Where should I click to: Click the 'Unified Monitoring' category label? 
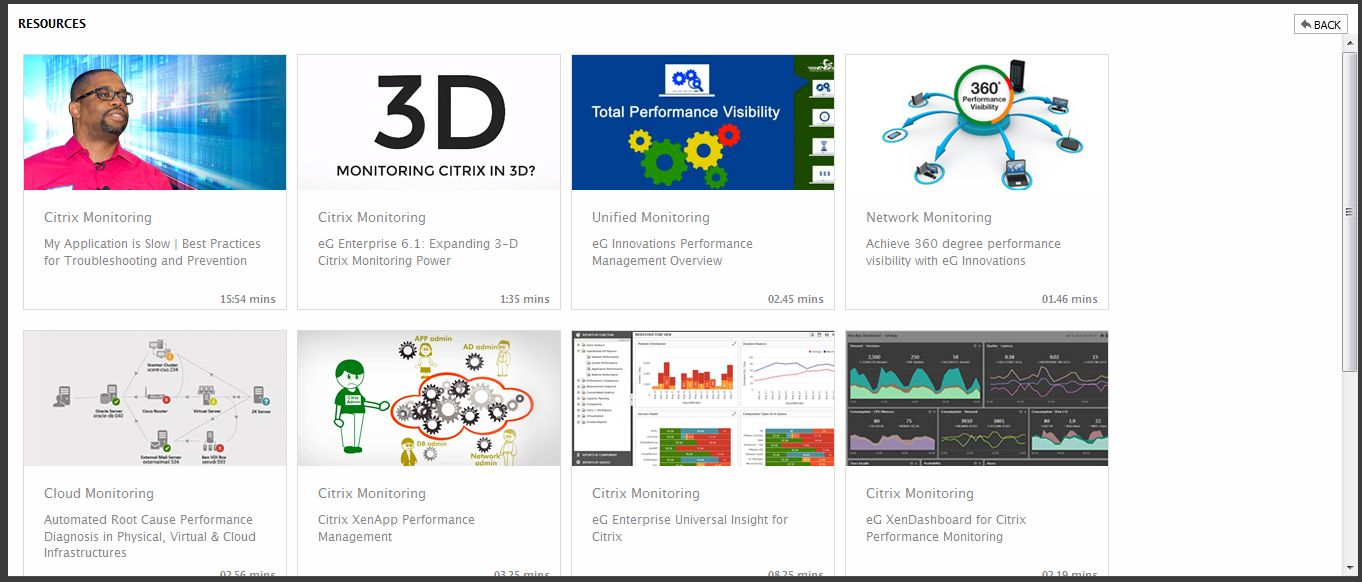point(651,217)
